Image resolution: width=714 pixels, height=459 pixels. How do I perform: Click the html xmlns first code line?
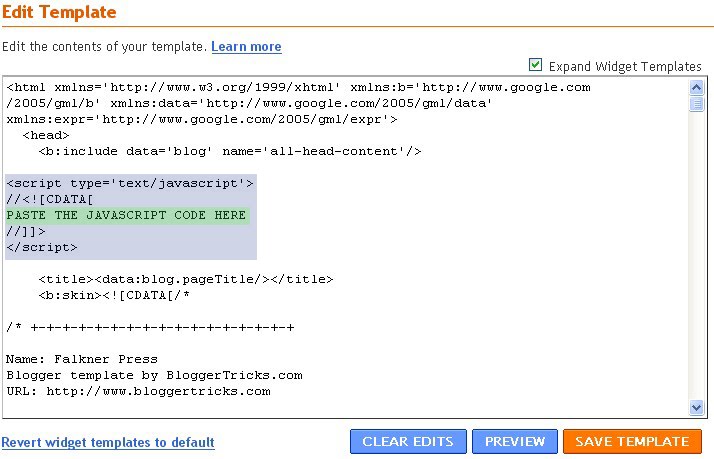click(x=298, y=87)
